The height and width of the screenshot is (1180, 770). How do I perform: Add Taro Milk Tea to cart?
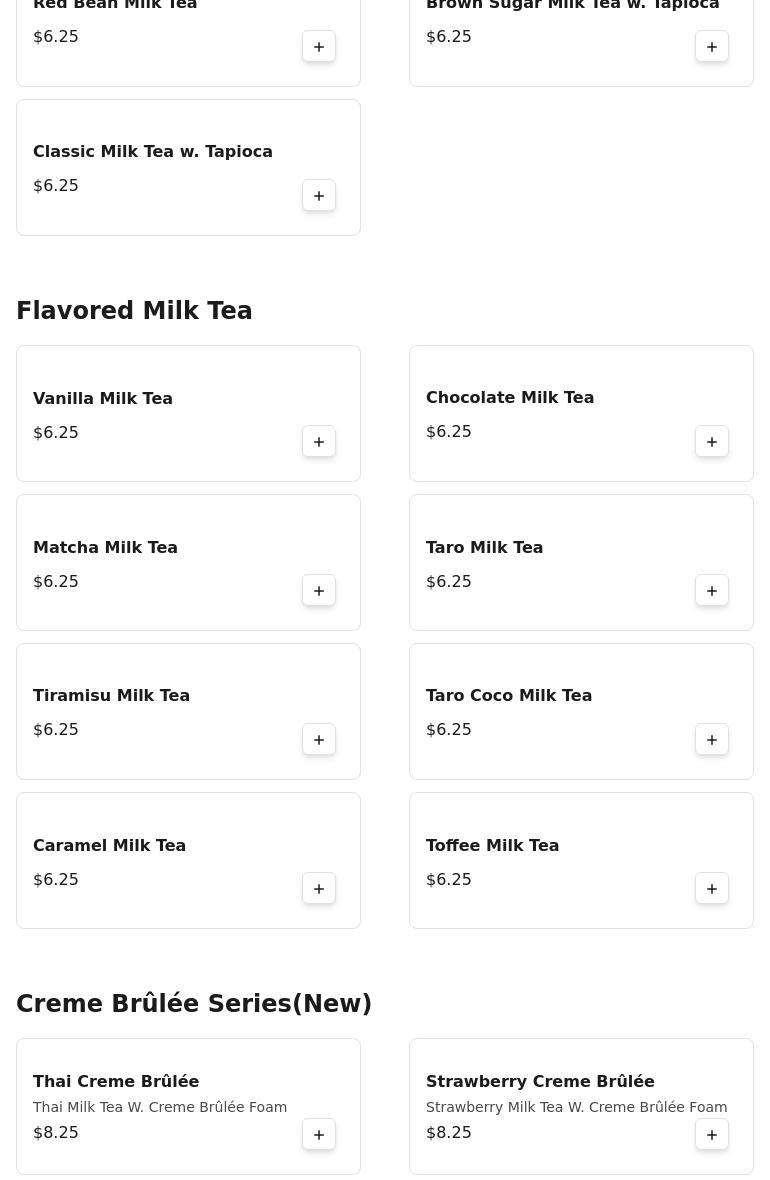point(712,591)
